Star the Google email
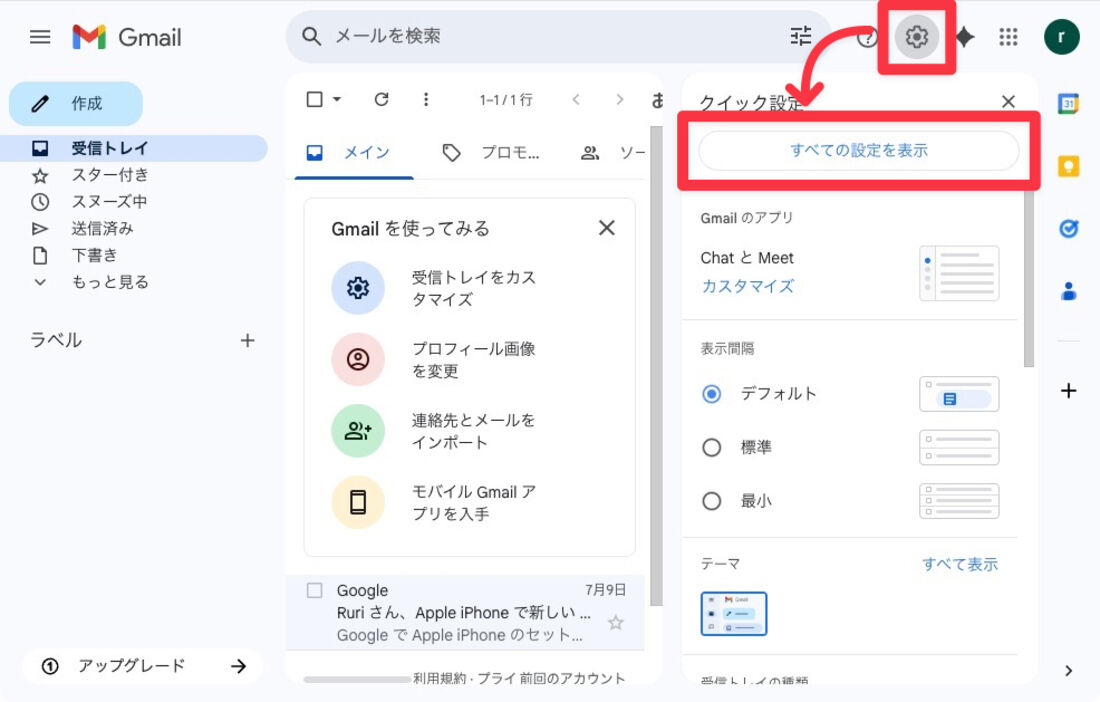Image resolution: width=1100 pixels, height=702 pixels. point(615,623)
